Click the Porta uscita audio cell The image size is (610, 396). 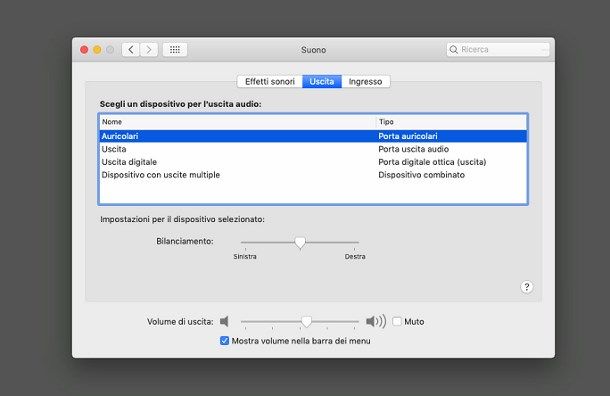pos(414,149)
